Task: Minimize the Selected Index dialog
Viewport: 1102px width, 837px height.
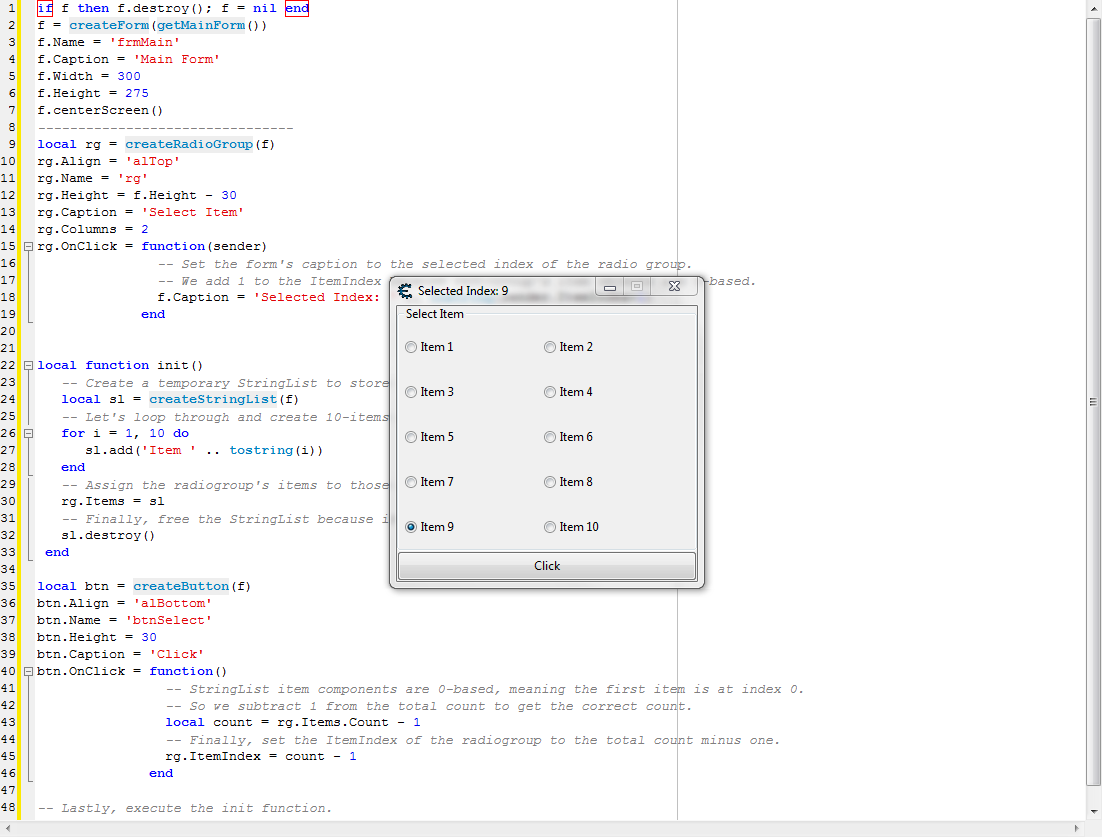Action: (x=610, y=287)
